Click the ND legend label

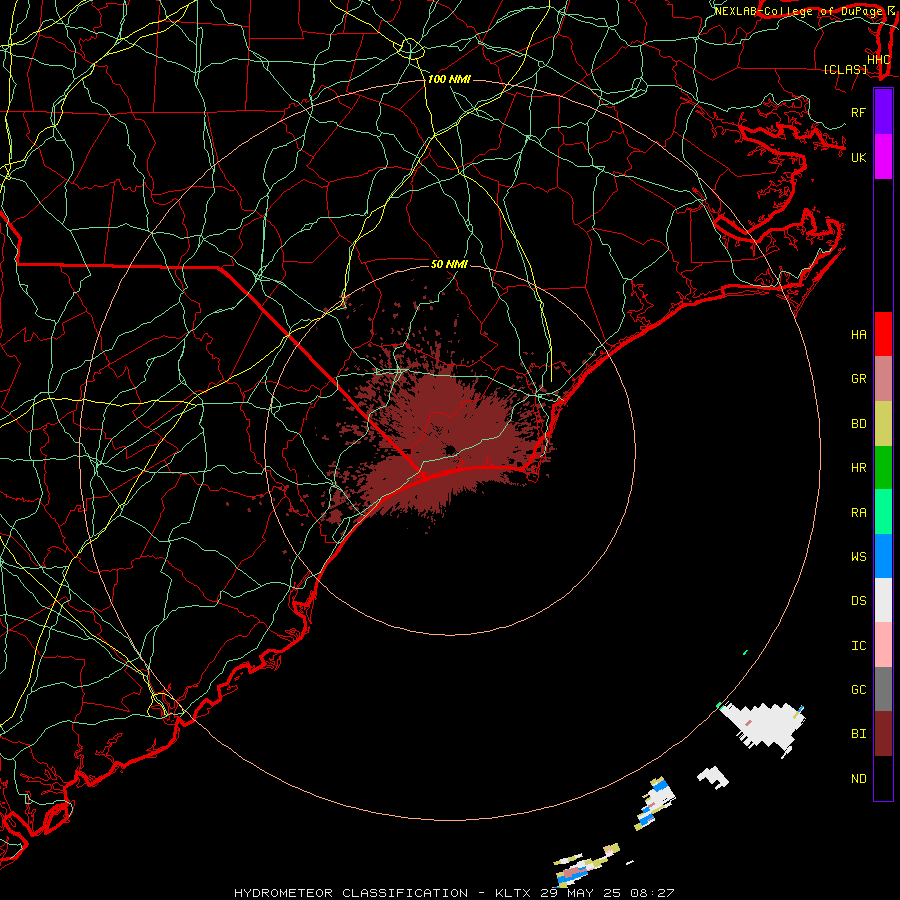pyautogui.click(x=858, y=779)
